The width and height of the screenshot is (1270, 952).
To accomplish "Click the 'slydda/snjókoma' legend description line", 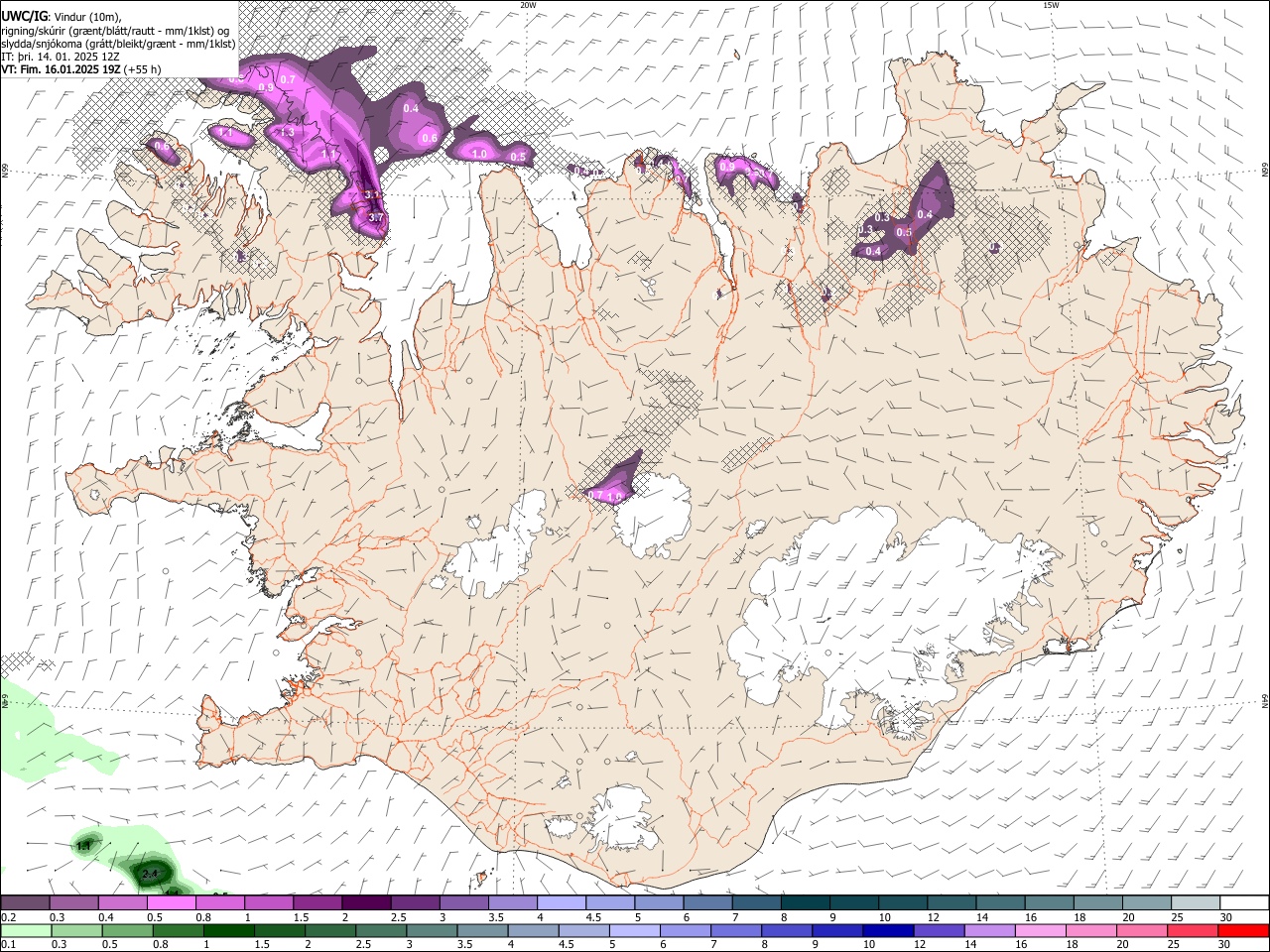I will point(118,45).
